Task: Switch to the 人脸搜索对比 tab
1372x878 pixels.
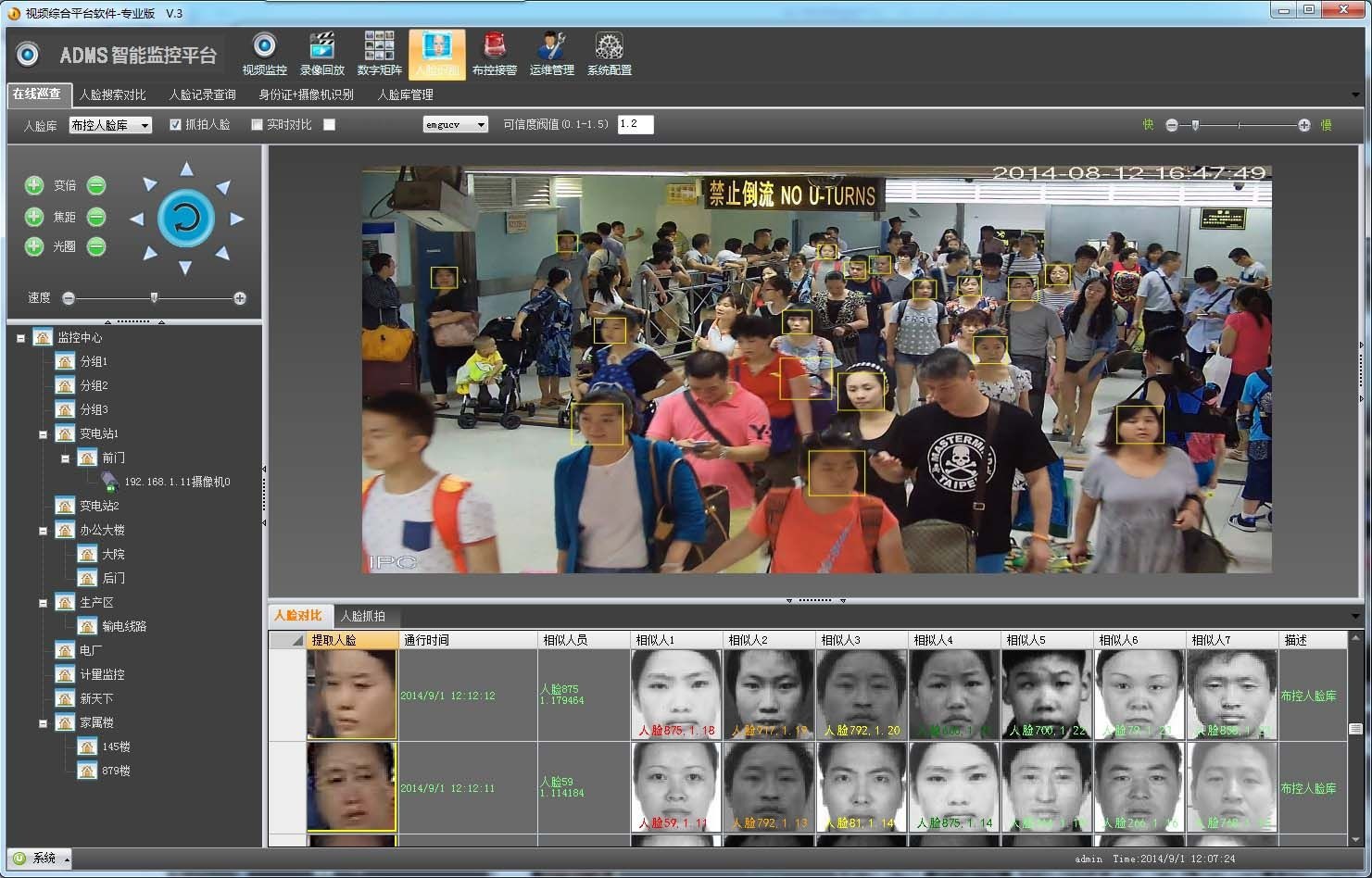Action: pos(112,94)
